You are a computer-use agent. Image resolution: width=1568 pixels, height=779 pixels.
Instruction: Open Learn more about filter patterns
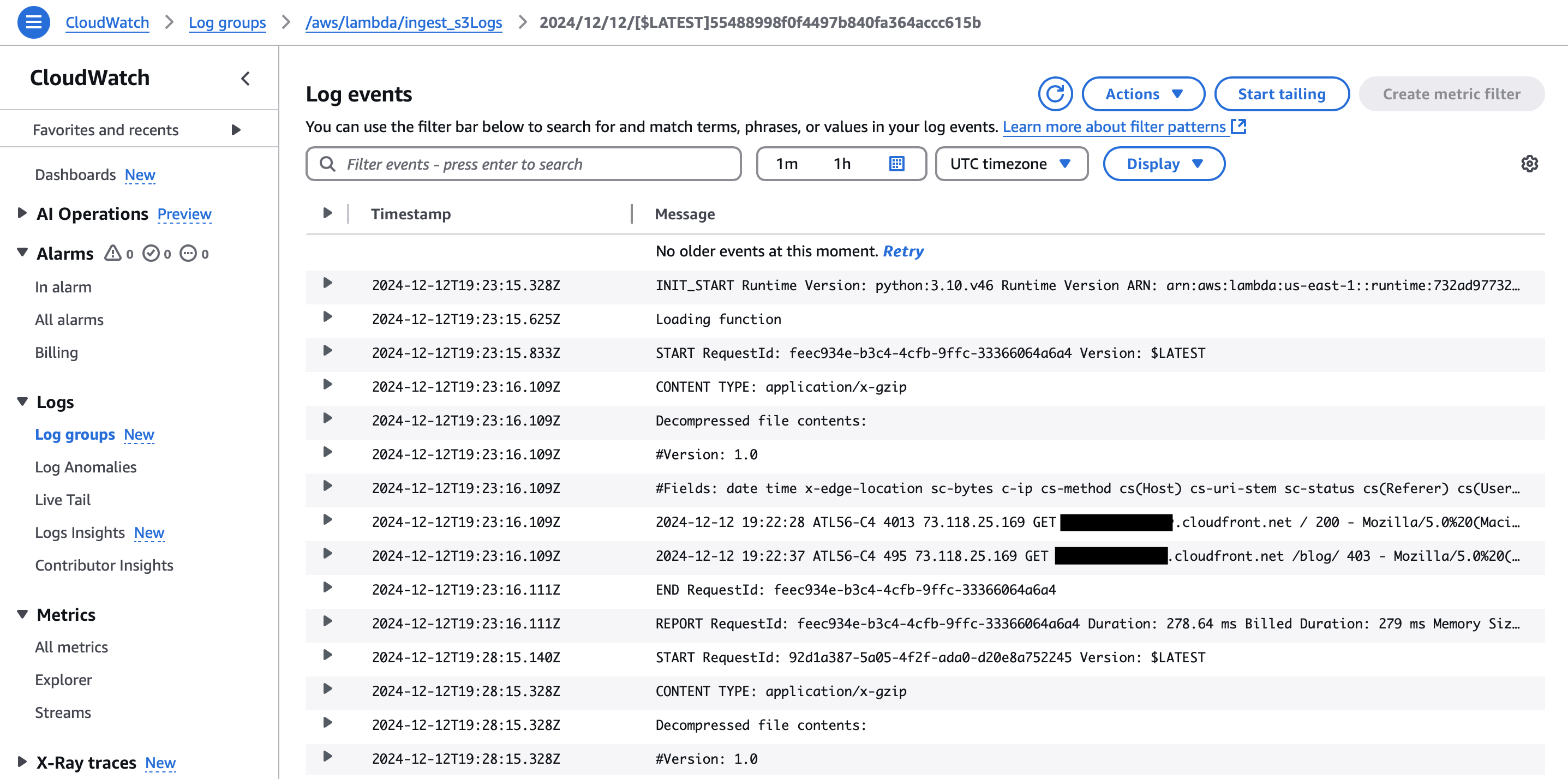coord(1114,127)
